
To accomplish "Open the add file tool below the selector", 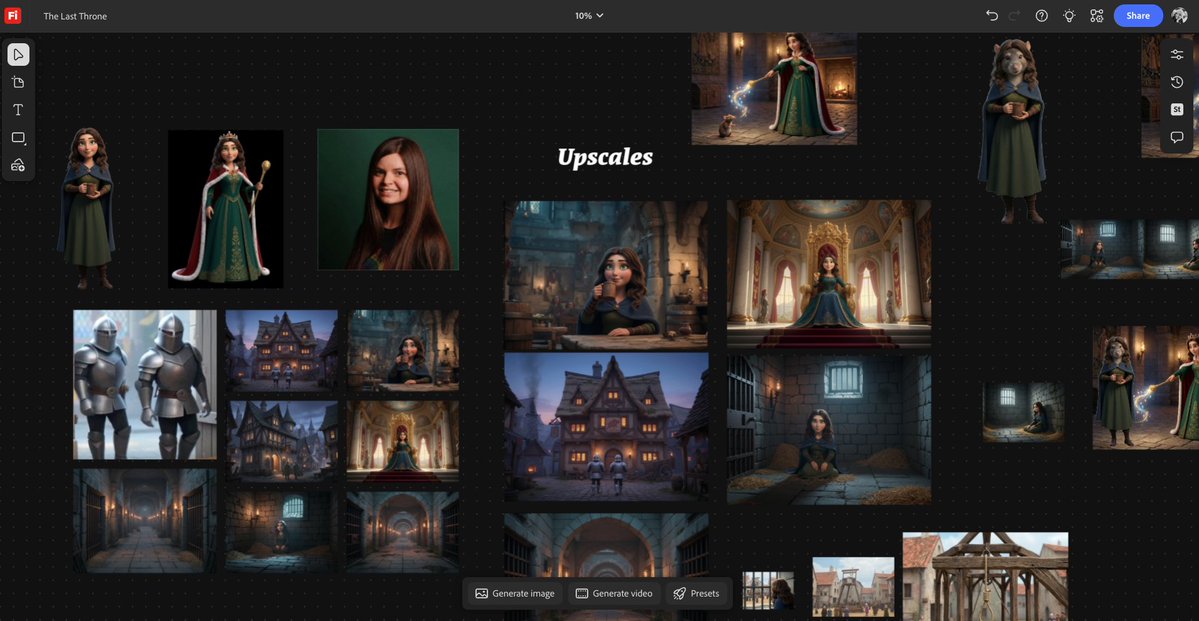I will point(16,82).
